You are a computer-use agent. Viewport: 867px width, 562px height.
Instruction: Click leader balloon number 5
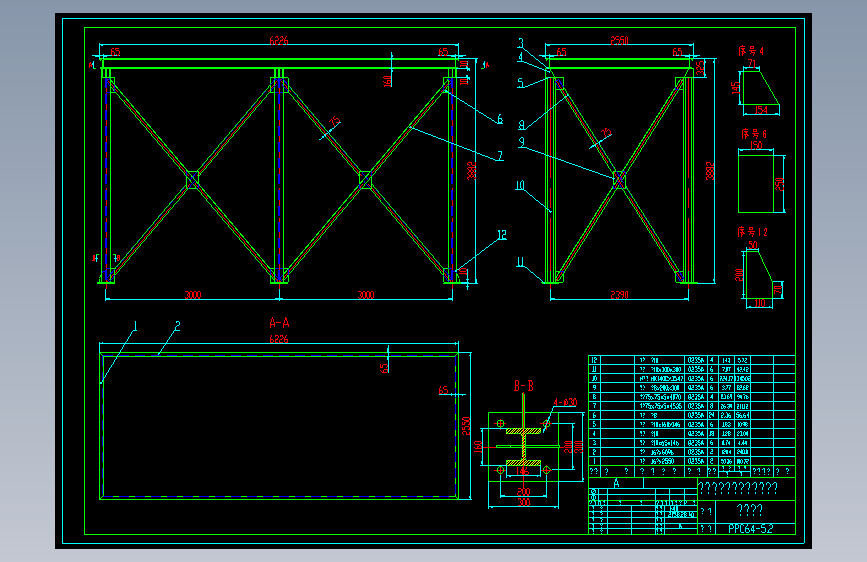click(520, 83)
